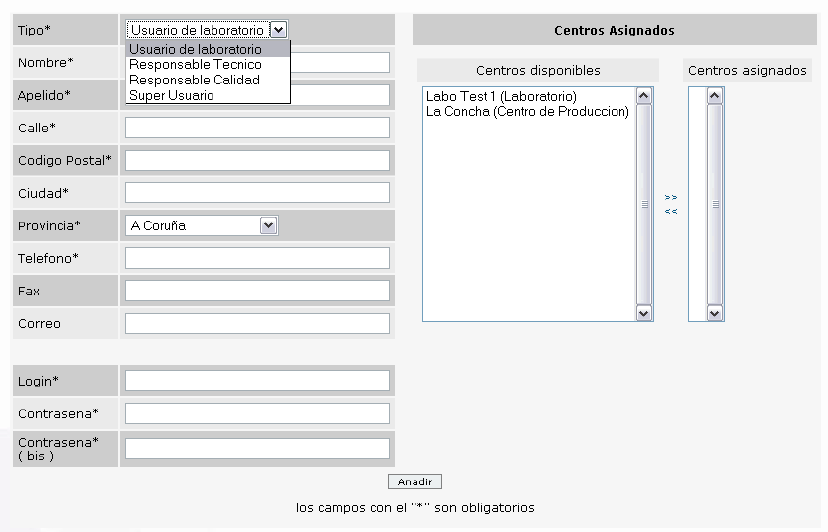Click up arrow of Centros asignados scrollbar
Viewport: 828px width, 532px height.
click(x=714, y=96)
